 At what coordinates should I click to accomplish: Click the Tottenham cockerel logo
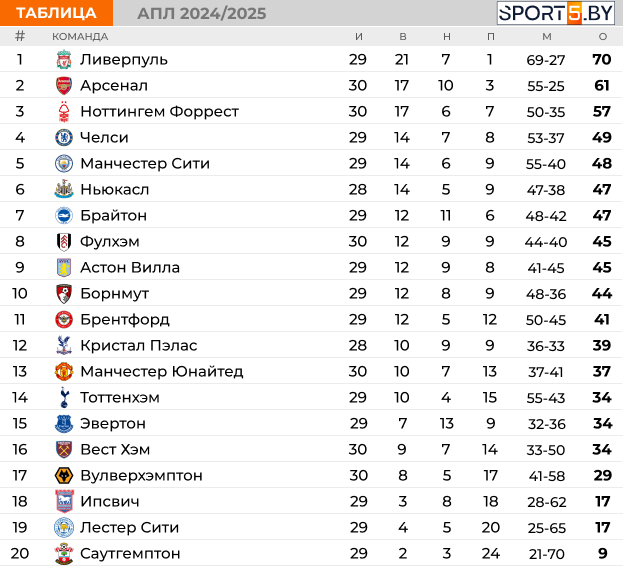64,397
